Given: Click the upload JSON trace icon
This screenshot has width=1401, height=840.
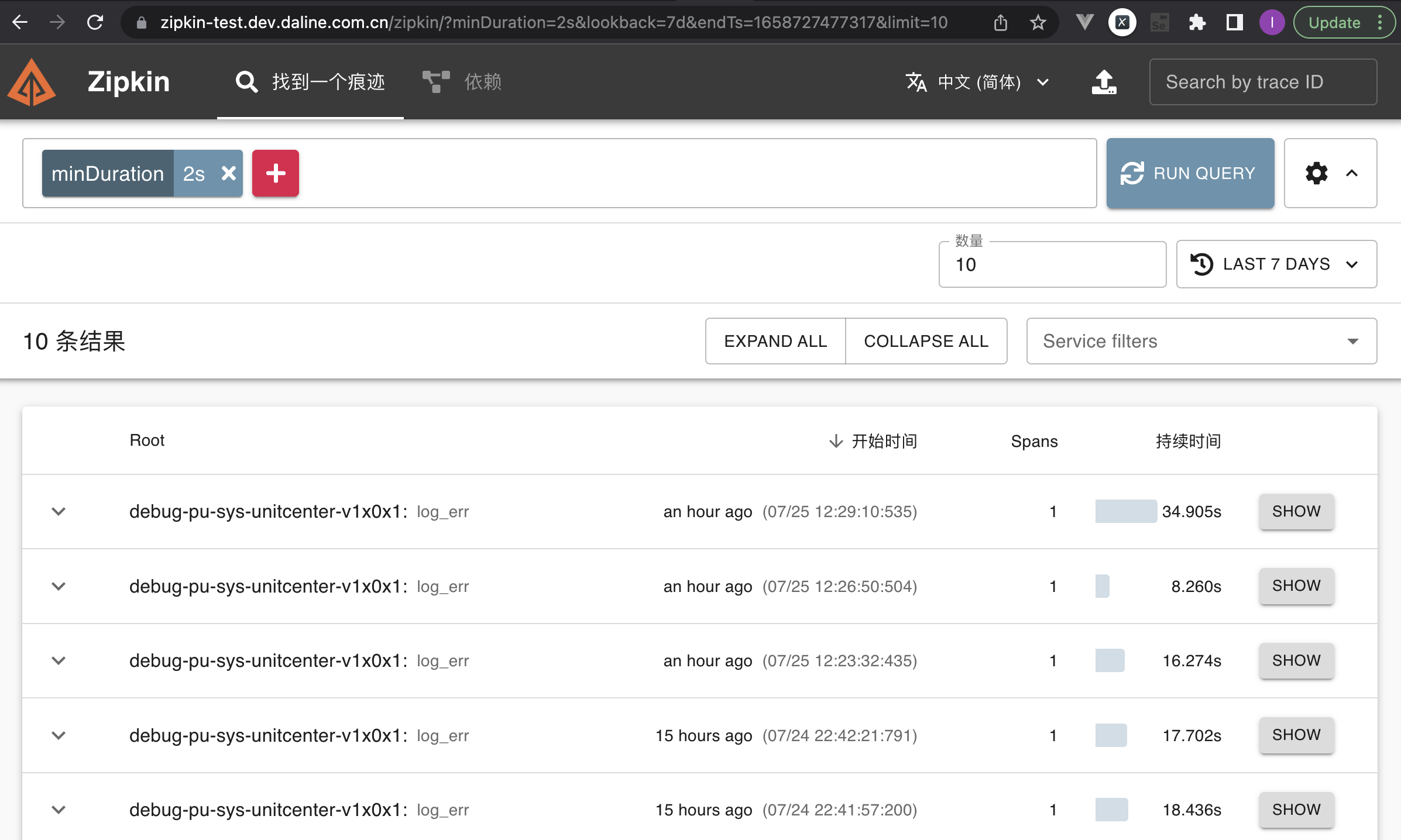Looking at the screenshot, I should click(x=1104, y=82).
